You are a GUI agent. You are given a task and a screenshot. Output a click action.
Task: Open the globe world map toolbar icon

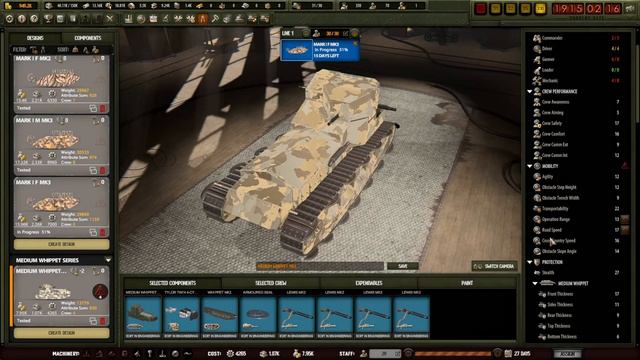pos(141,19)
